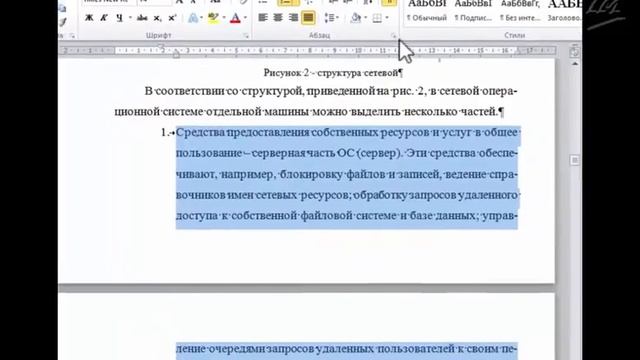Apply yellow text highlight color
640x360 pixels.
(213, 18)
